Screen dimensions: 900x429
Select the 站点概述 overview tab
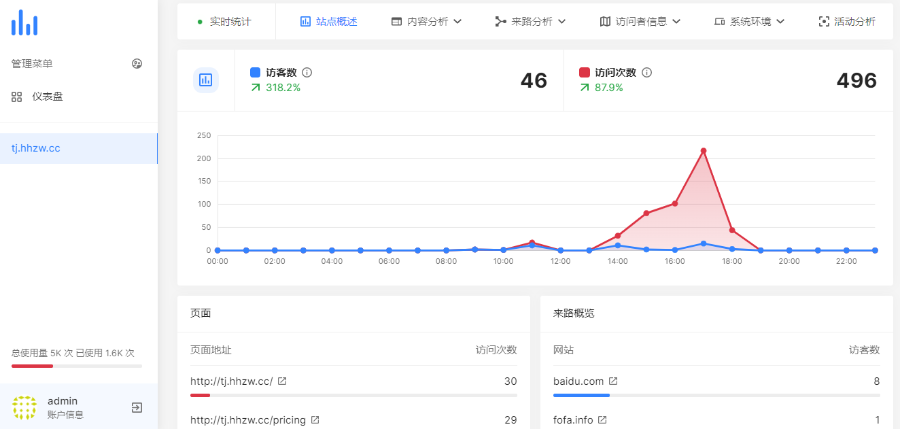[x=329, y=22]
